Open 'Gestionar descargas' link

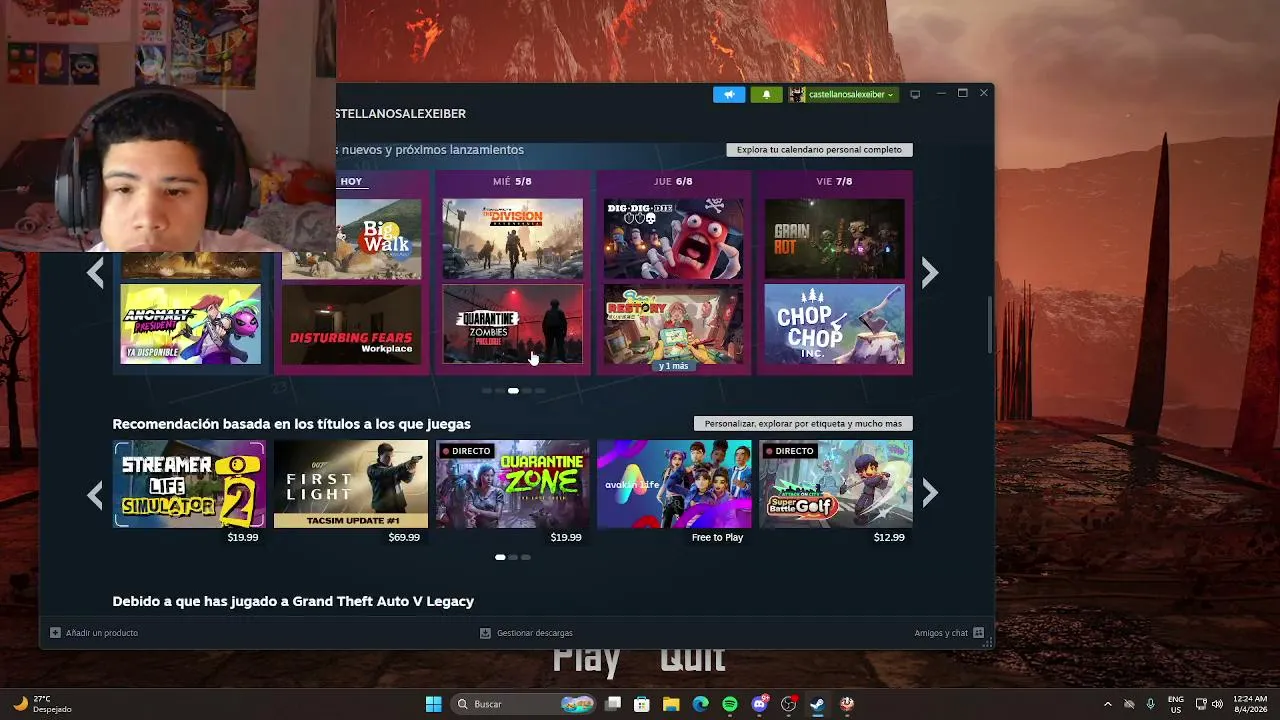pos(535,633)
